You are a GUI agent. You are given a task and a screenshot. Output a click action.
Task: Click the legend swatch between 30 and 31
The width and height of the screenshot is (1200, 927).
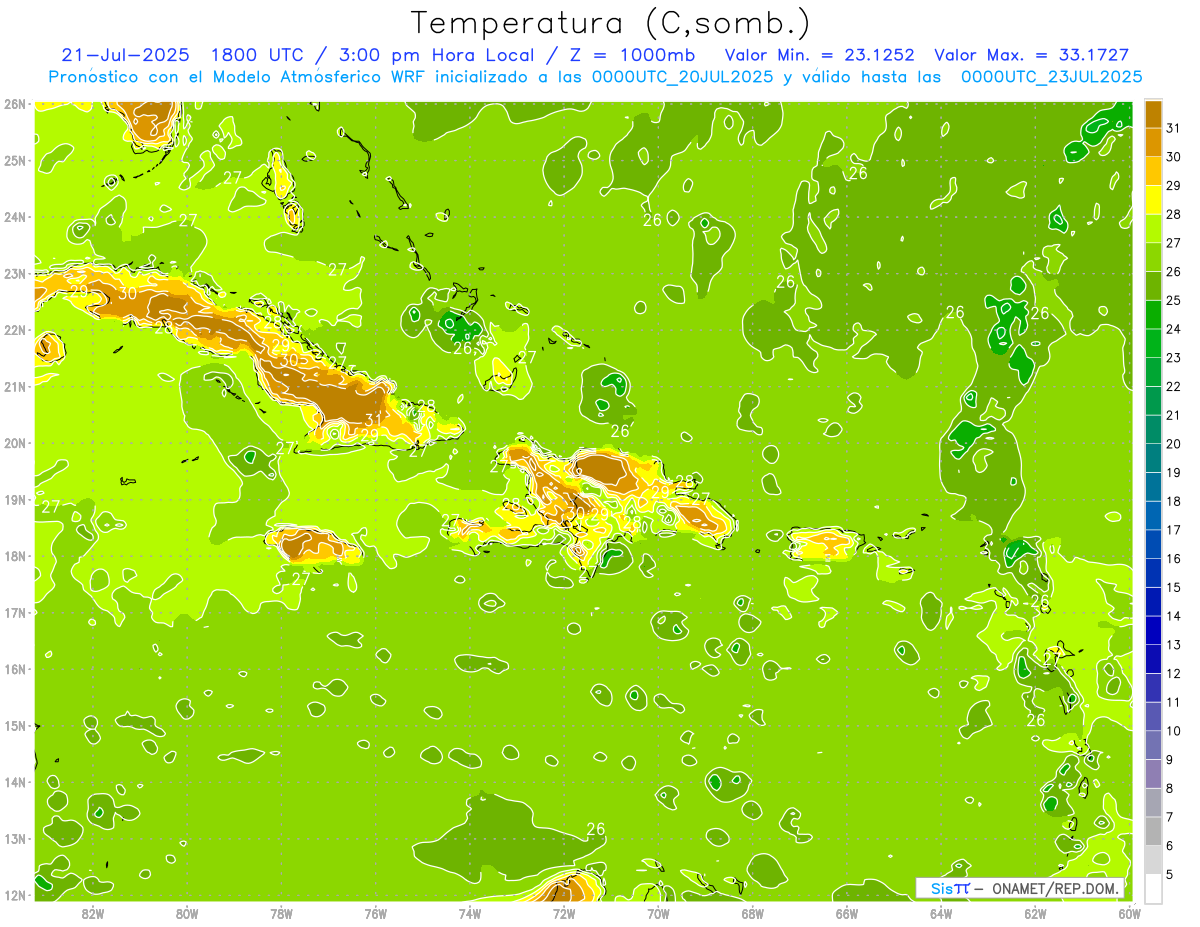pos(1154,142)
